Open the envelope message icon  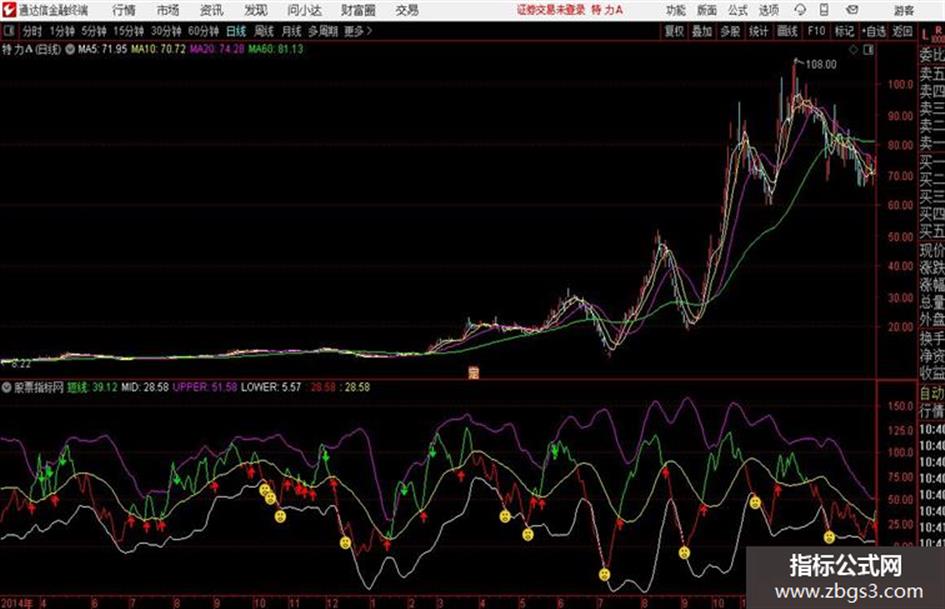click(x=852, y=10)
